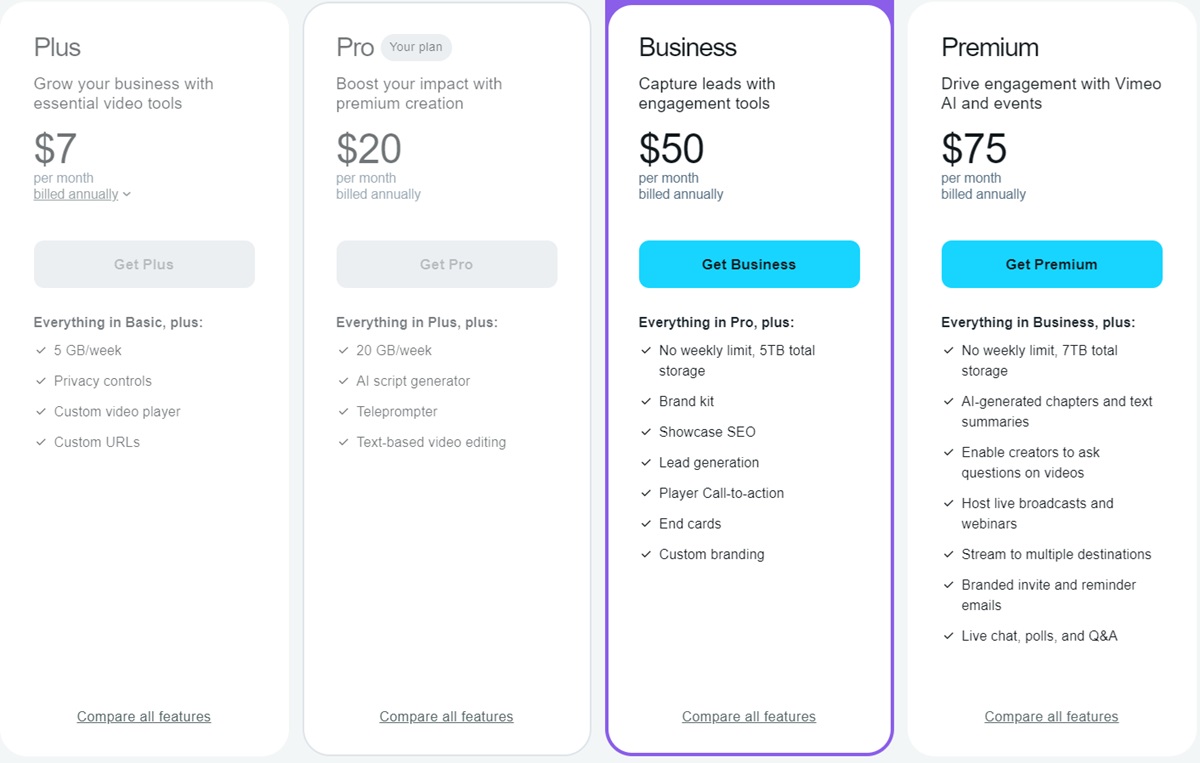Click the checkmark beside "End cards"
Screen dimensions: 1200x763
(x=646, y=524)
